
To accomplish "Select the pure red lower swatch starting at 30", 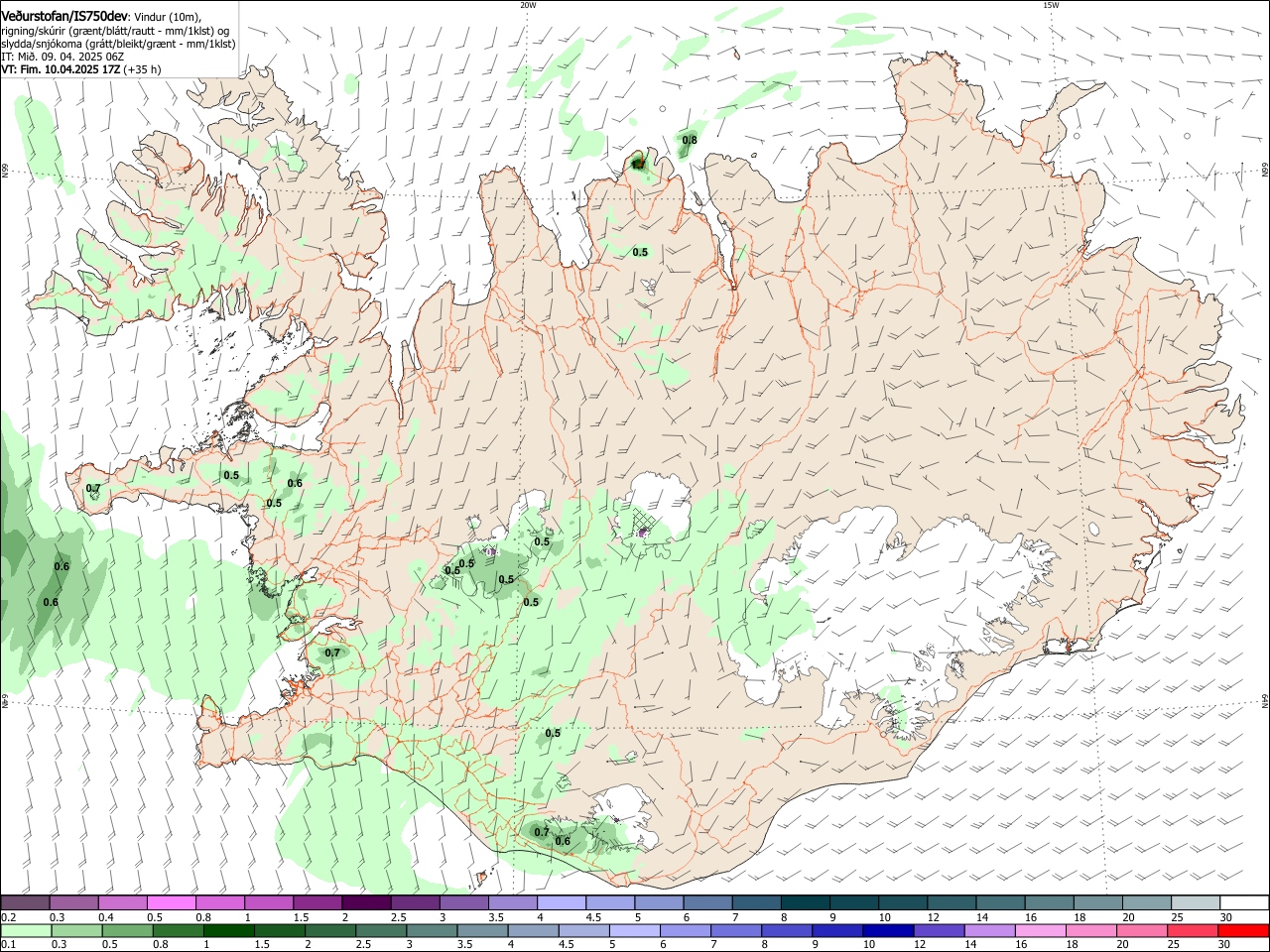I will click(1243, 930).
